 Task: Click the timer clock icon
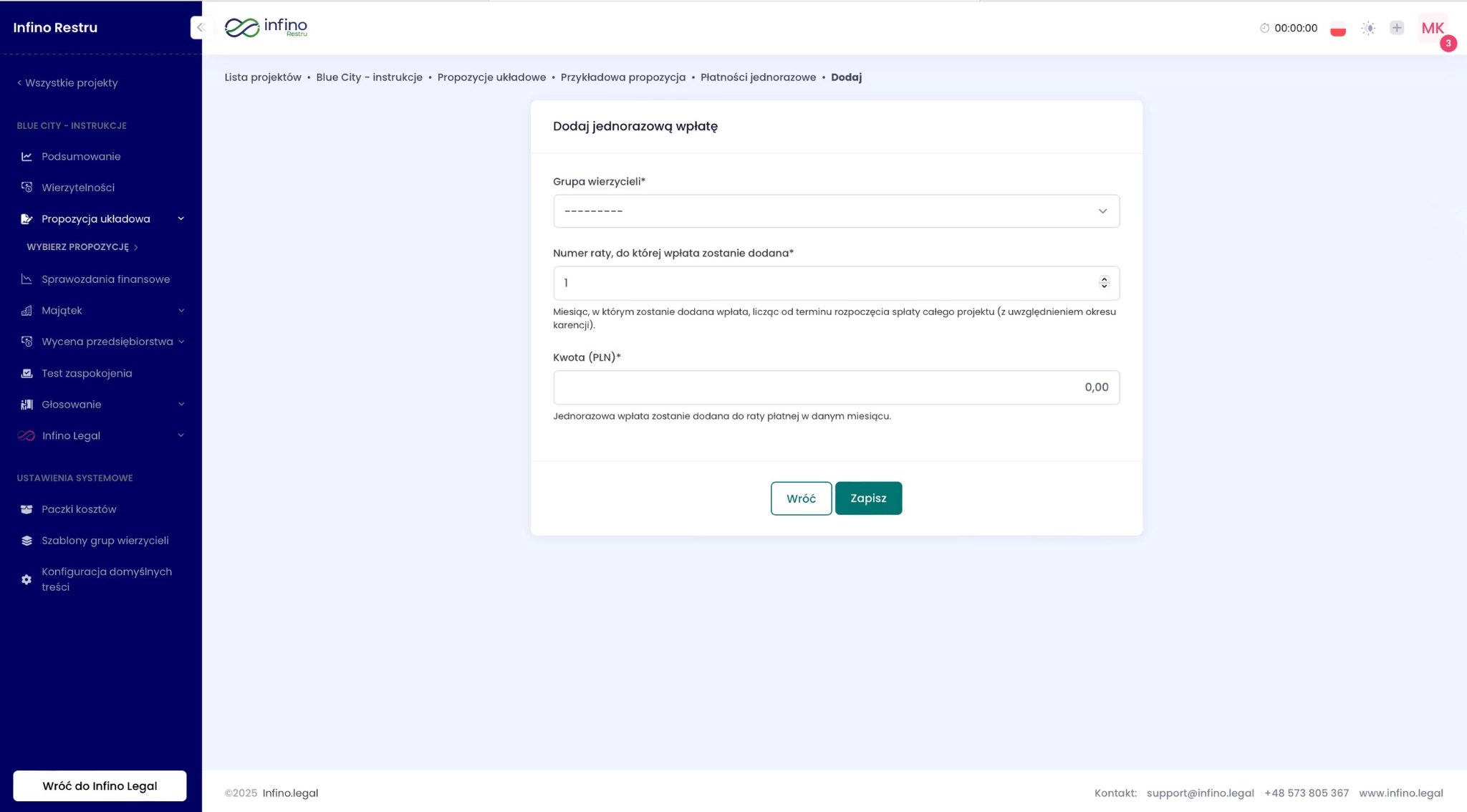tap(1264, 28)
